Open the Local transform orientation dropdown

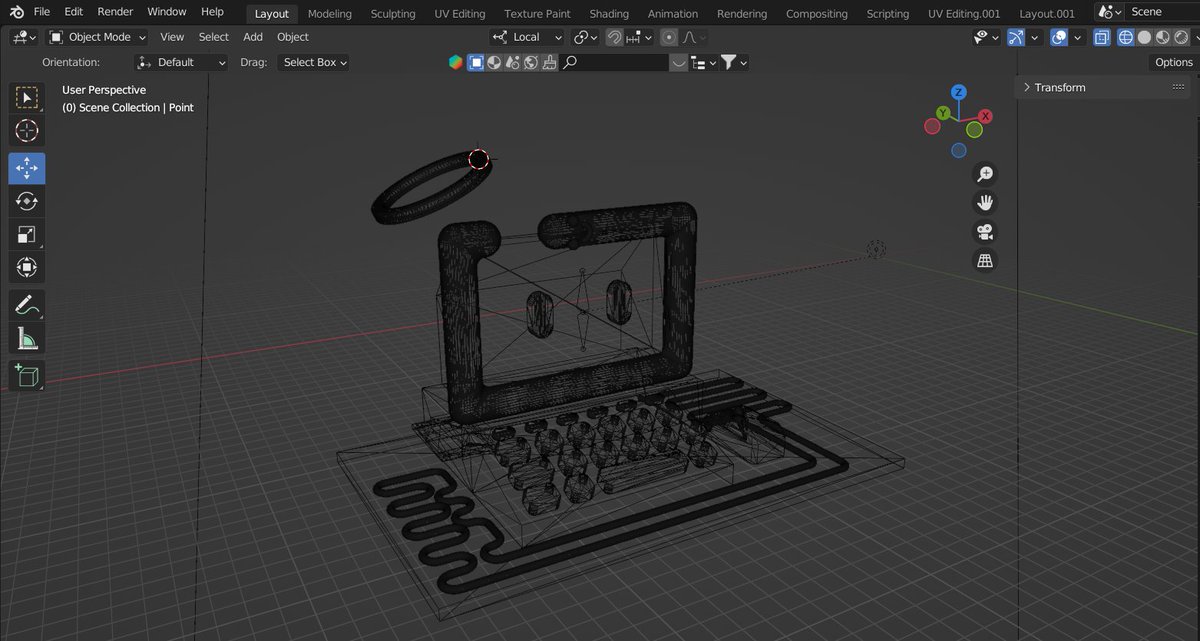(x=528, y=37)
